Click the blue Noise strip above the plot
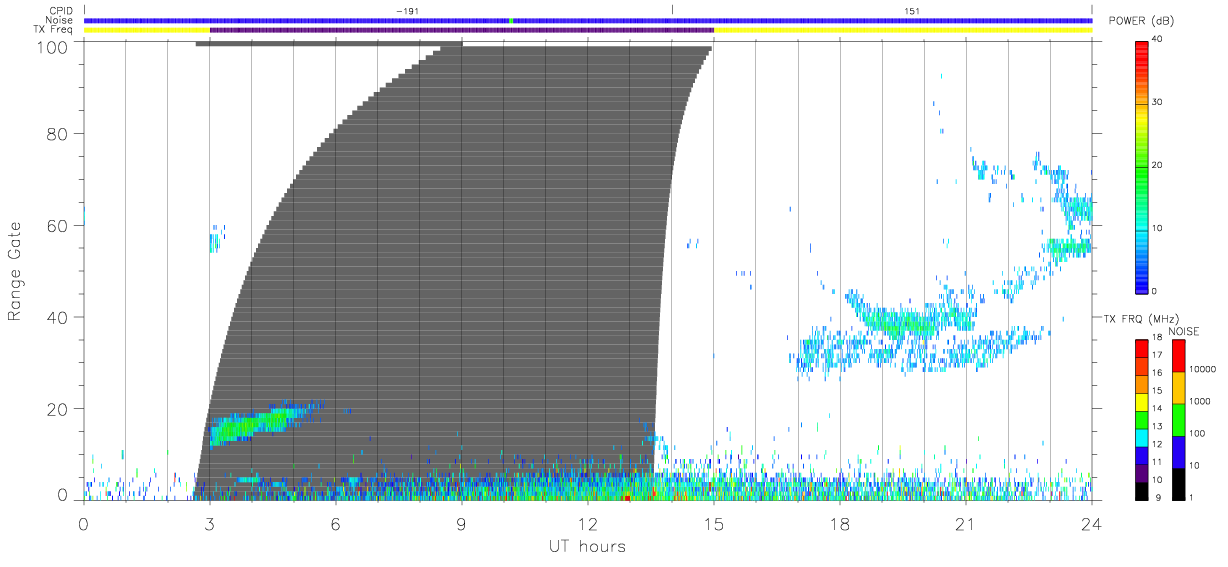1228x567 pixels. (588, 20)
